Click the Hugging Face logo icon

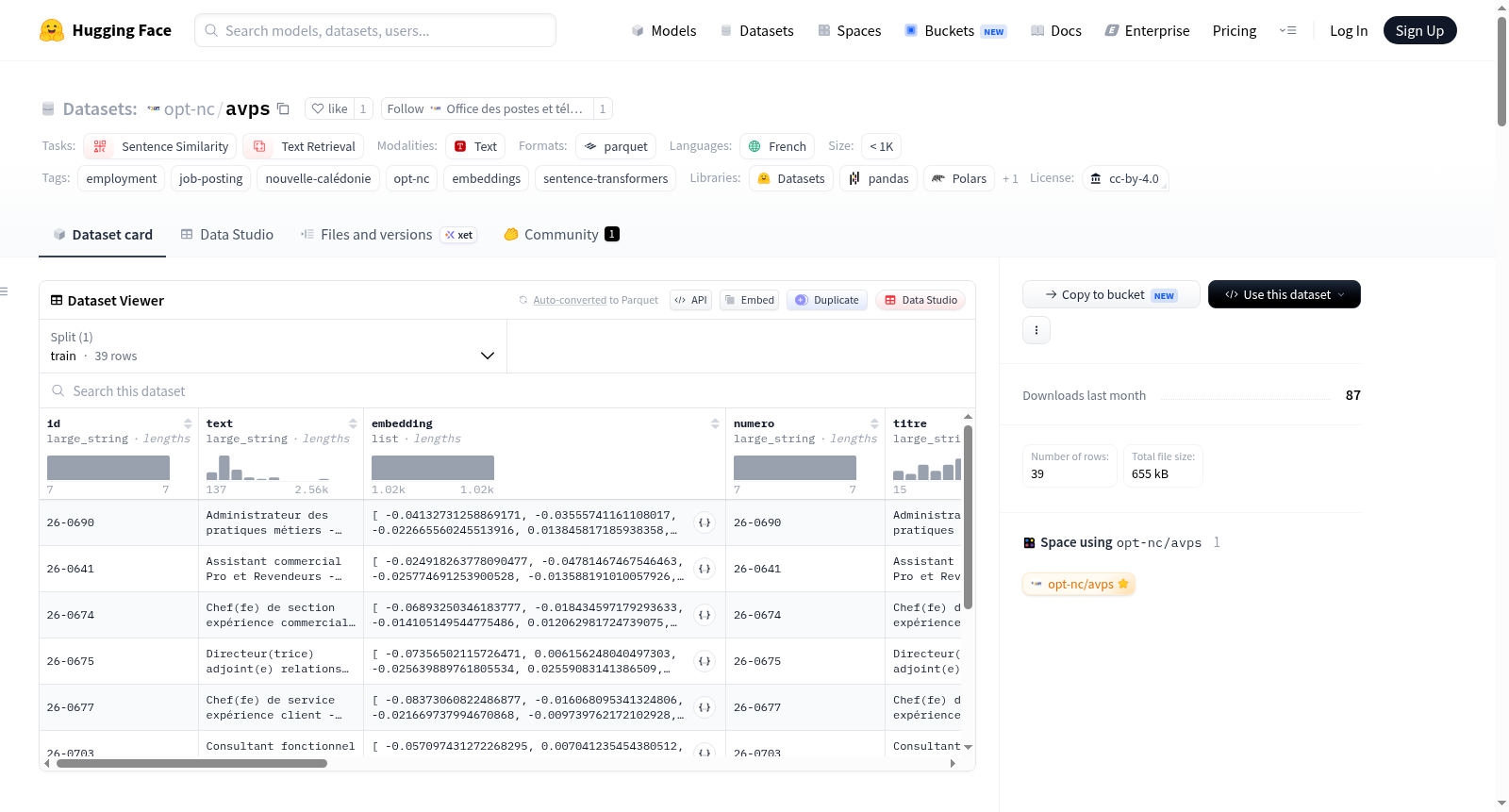click(x=52, y=30)
